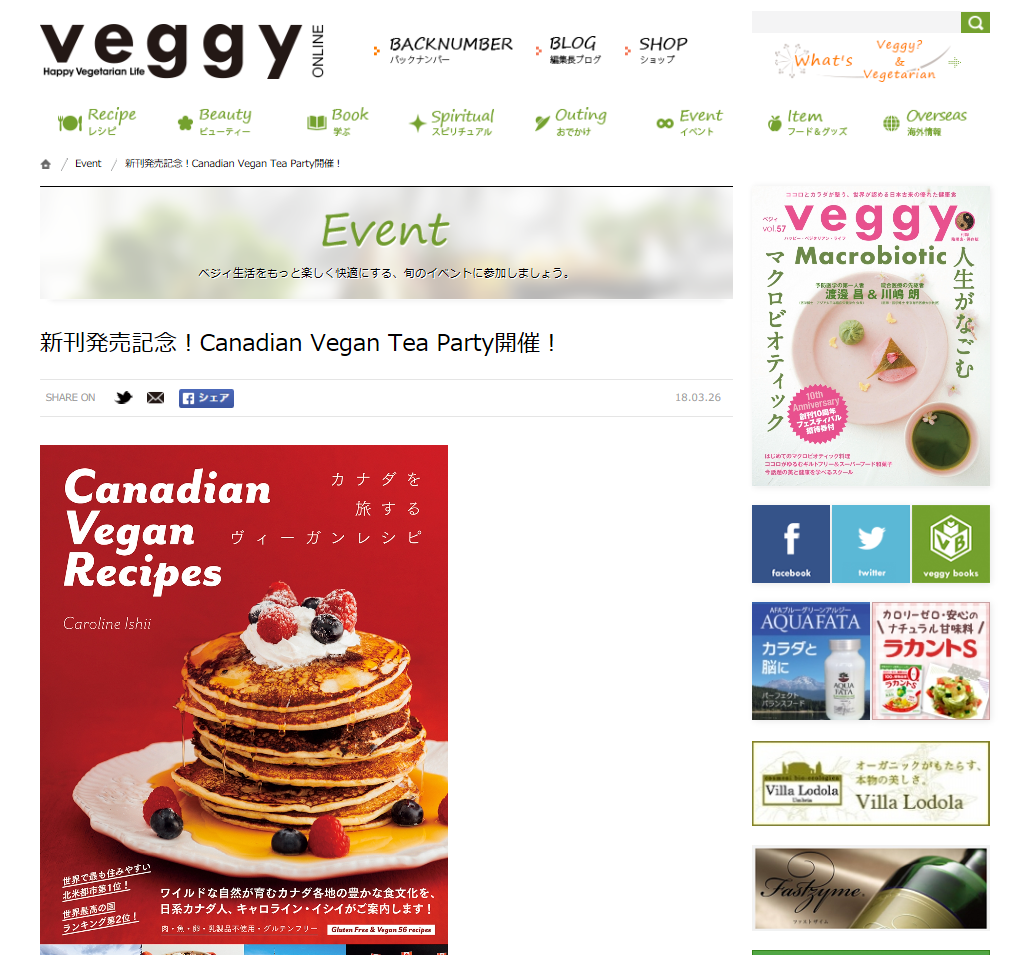
Task: Go to the Overseas 海外情報 section
Action: tap(924, 122)
